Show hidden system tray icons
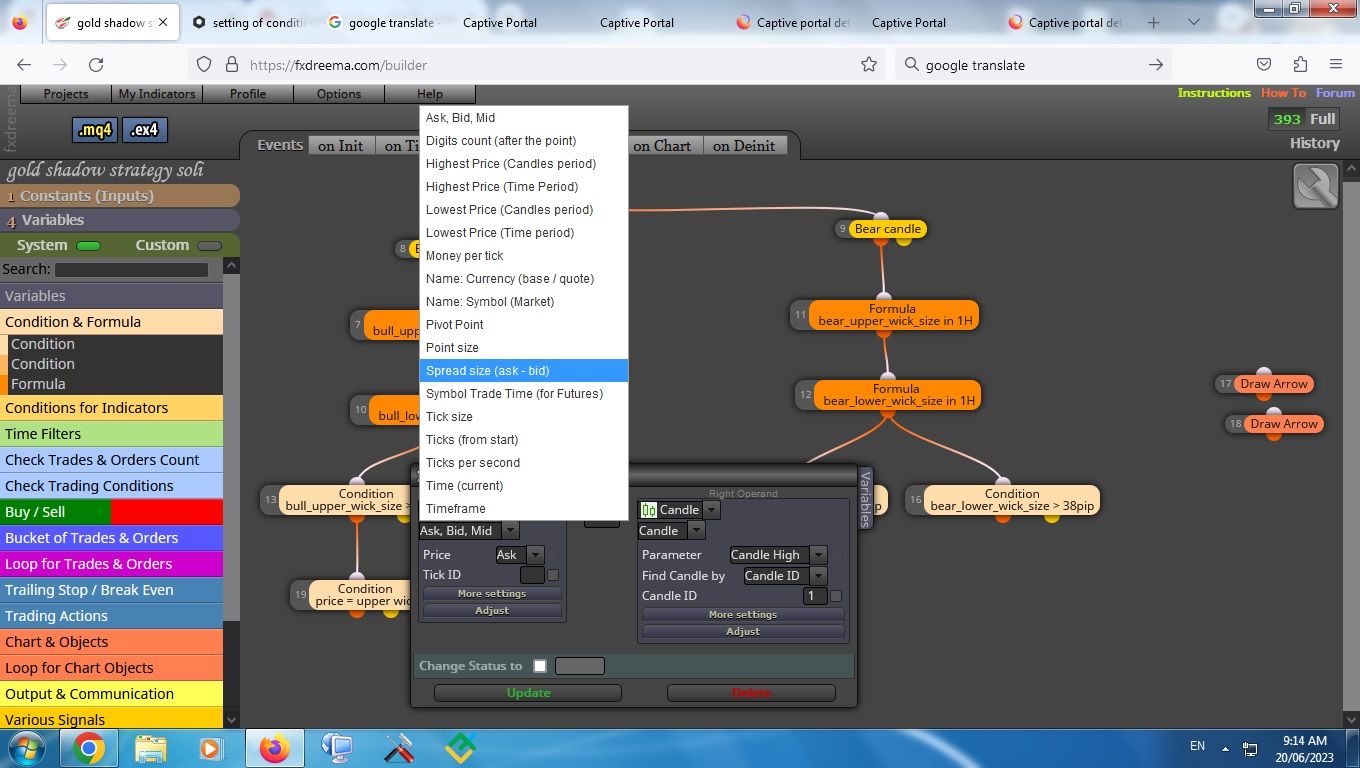Viewport: 1360px width, 768px height. coord(1223,747)
